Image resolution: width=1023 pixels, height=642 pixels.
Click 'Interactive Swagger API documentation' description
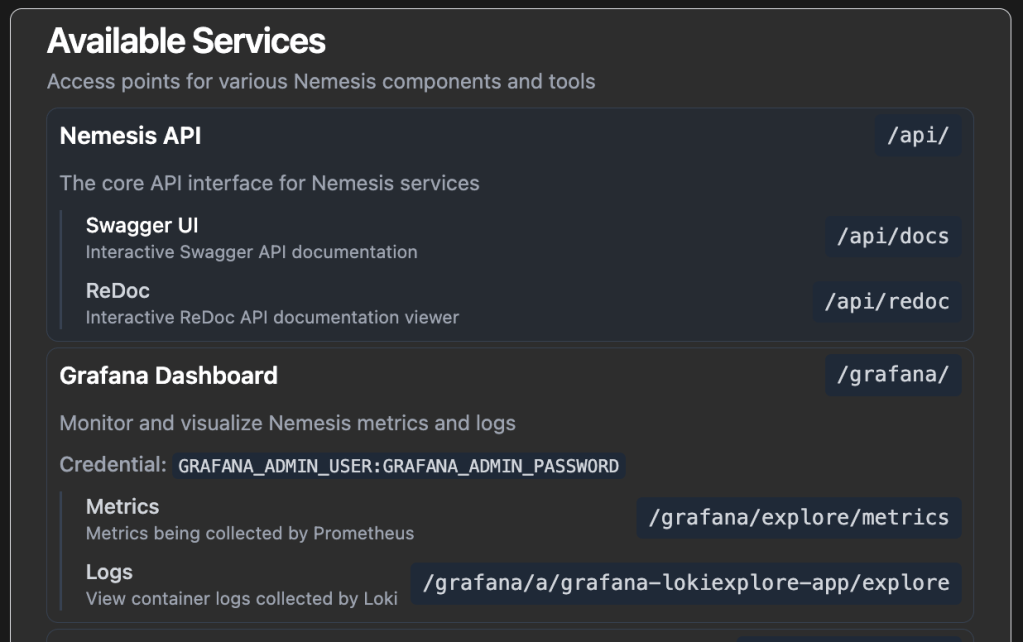(251, 252)
